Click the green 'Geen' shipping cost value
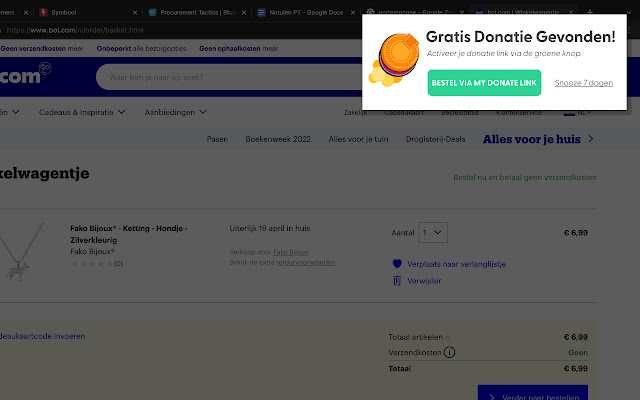Image resolution: width=640 pixels, height=400 pixels. pyautogui.click(x=578, y=353)
